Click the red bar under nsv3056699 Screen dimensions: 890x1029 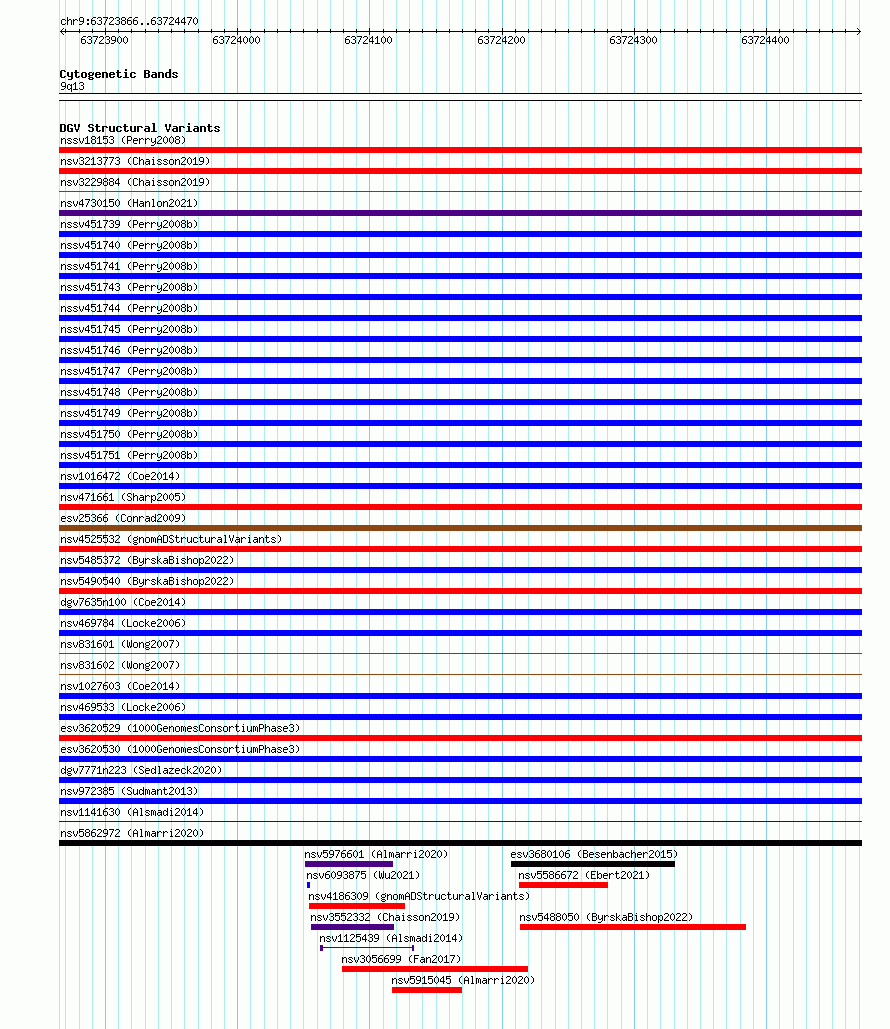coord(434,969)
